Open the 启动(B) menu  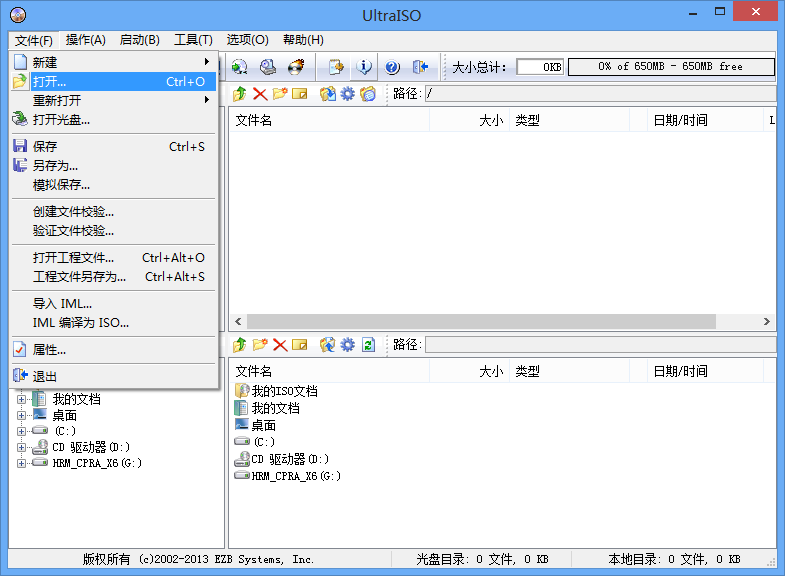140,40
